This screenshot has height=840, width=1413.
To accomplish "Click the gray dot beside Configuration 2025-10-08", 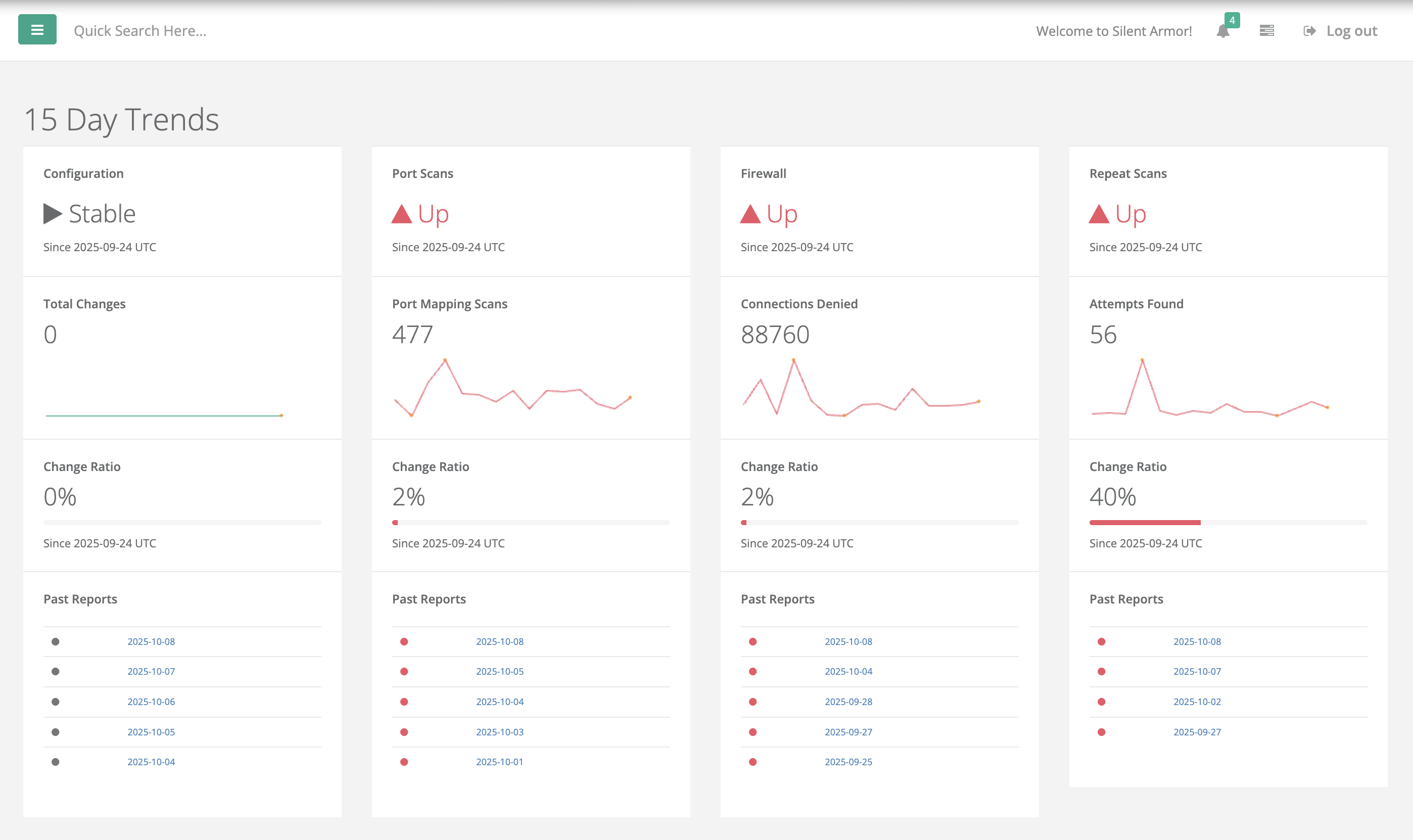I will [x=56, y=641].
